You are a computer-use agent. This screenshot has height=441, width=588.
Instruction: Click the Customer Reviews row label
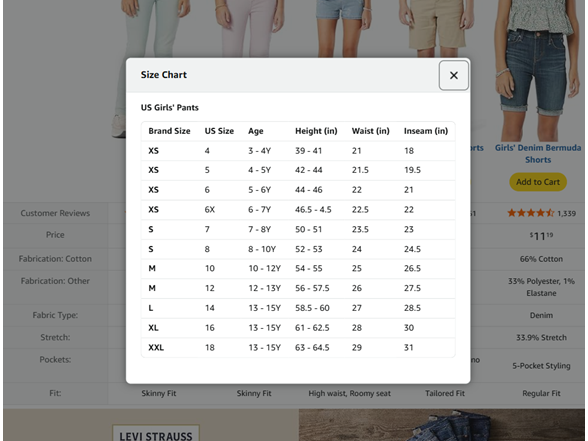point(55,213)
